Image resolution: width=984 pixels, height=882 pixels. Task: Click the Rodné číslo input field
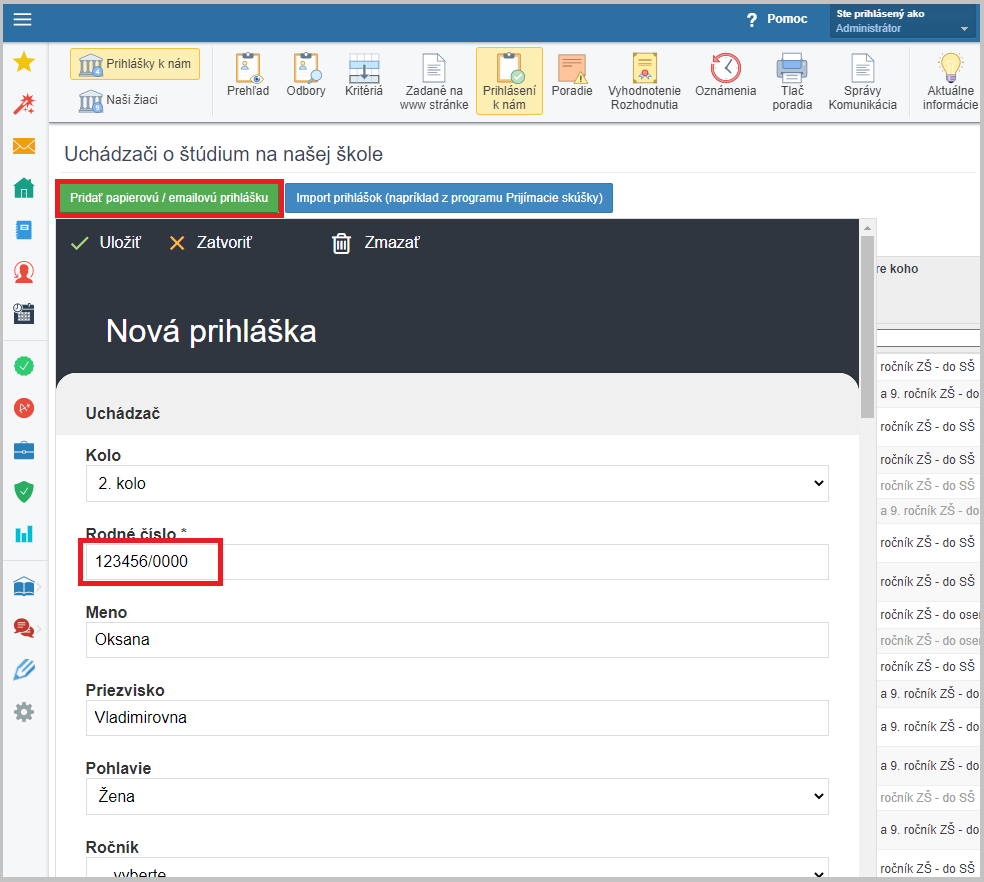(x=457, y=562)
